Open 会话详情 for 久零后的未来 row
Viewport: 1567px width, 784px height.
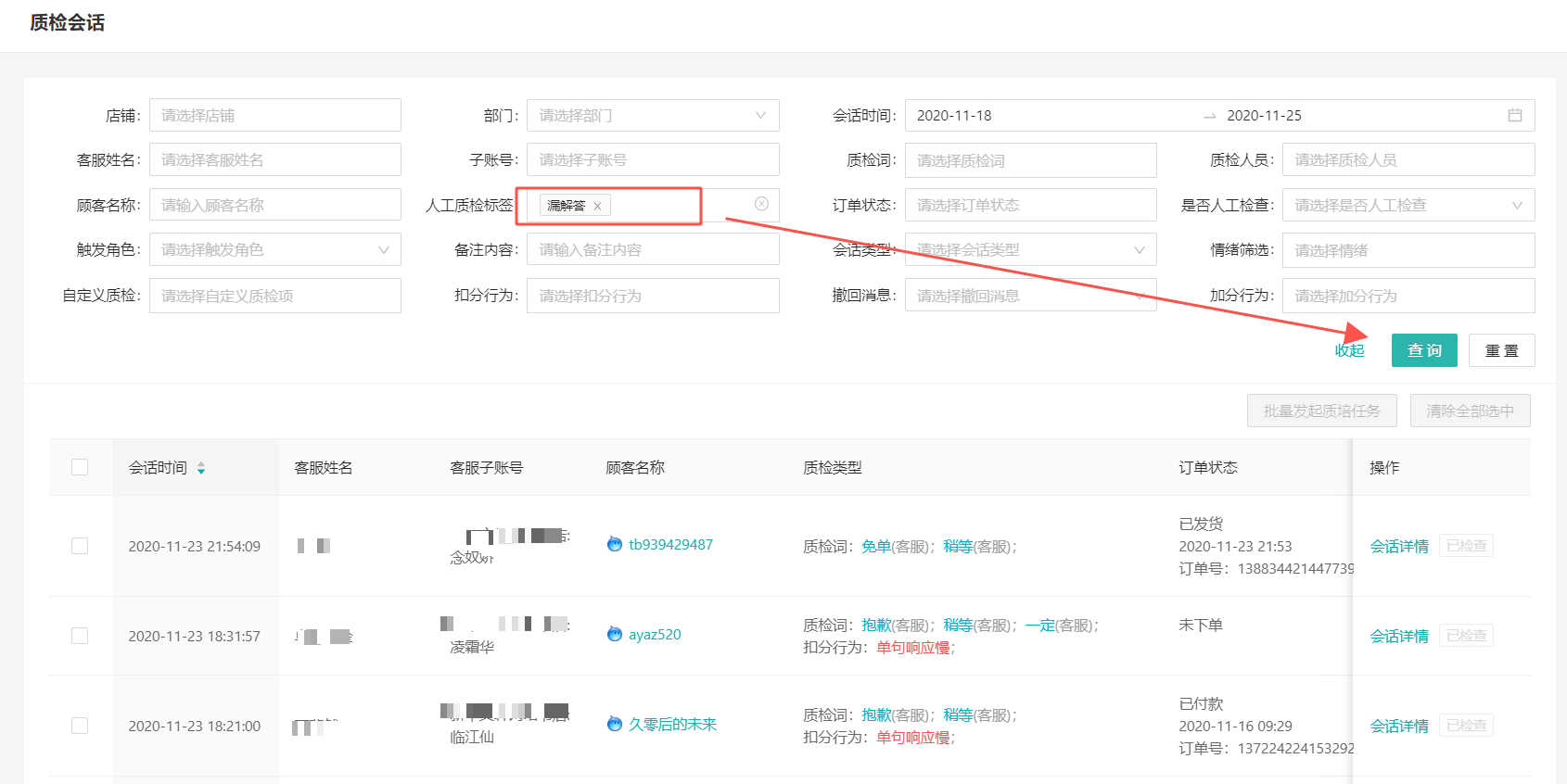coord(1399,726)
